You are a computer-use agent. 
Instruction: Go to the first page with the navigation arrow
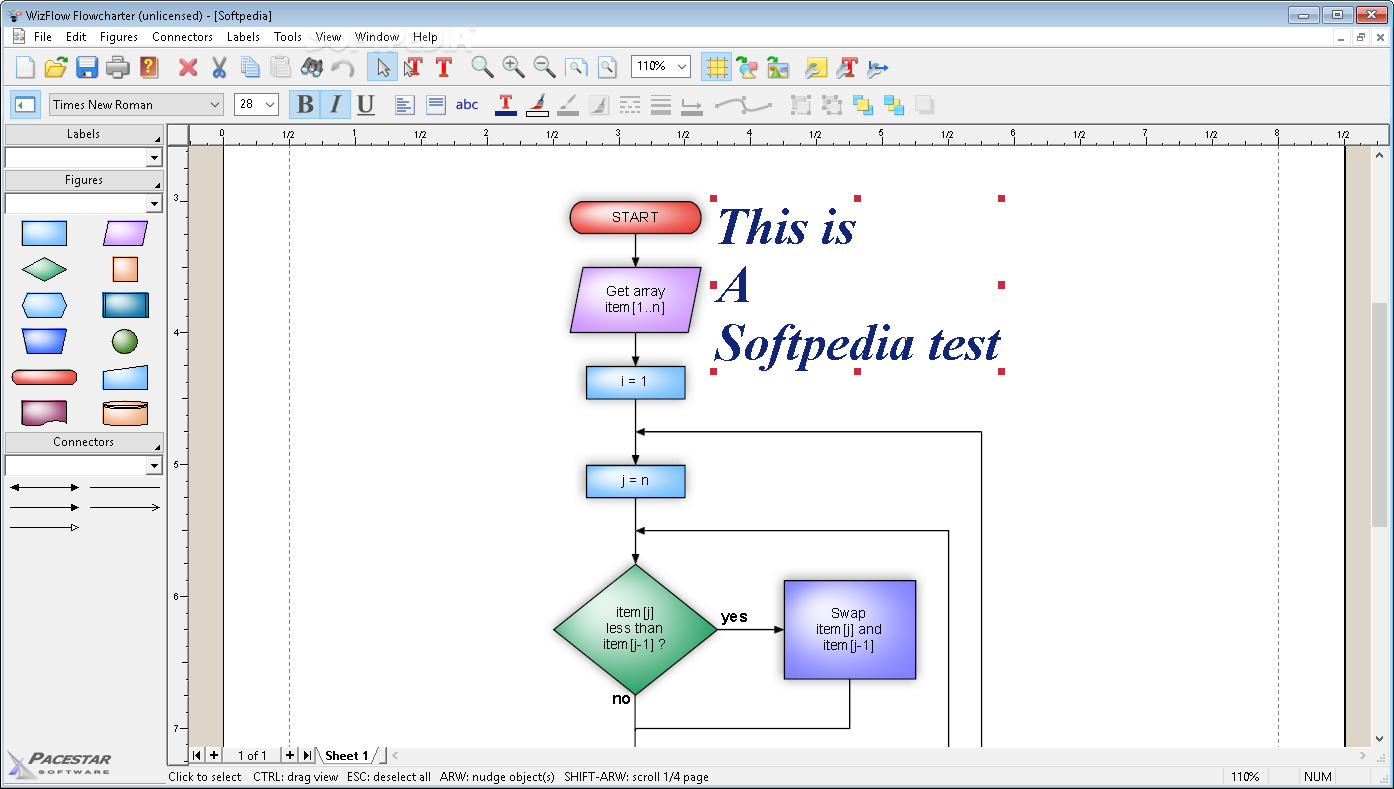click(197, 755)
